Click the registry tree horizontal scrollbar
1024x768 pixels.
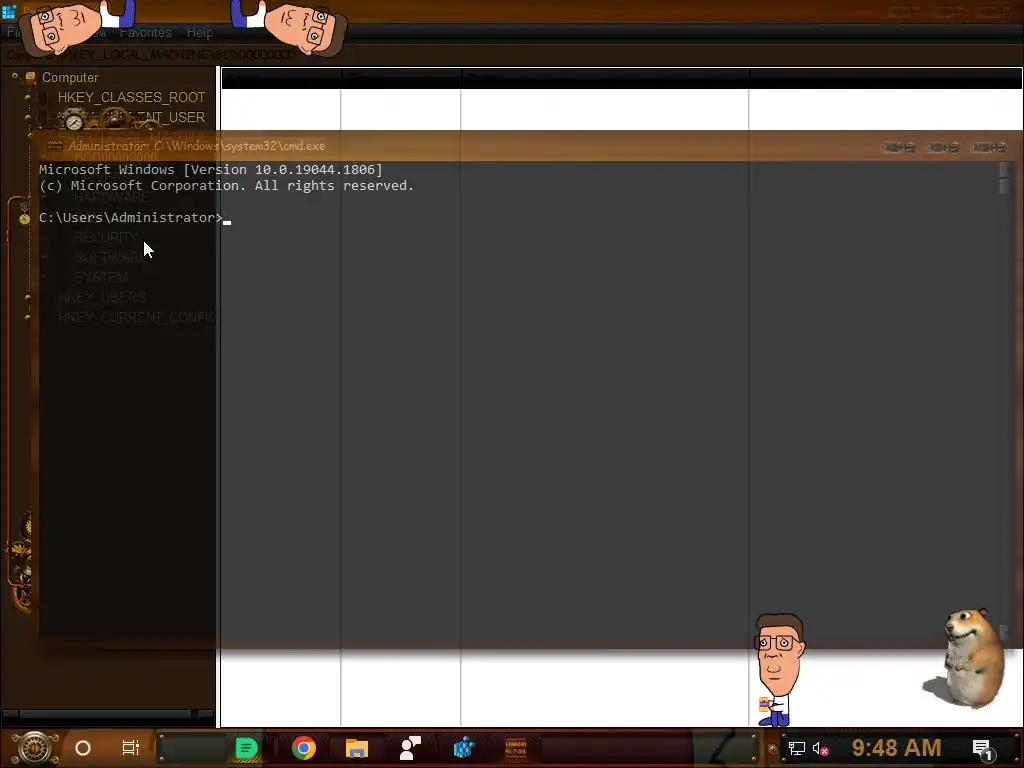108,714
